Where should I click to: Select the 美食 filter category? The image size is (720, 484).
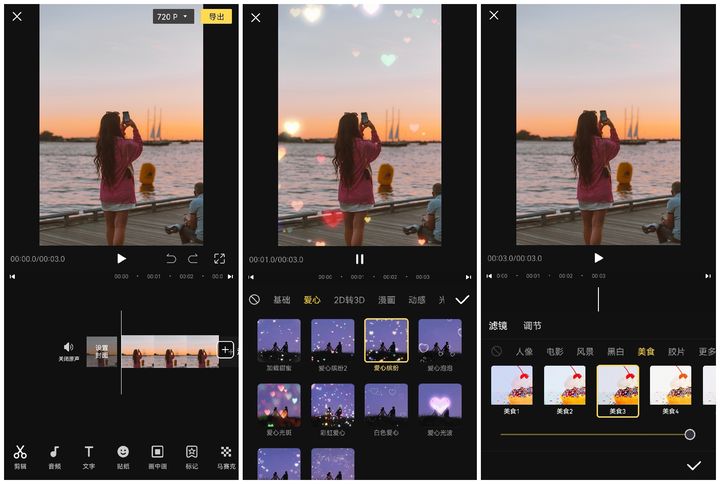pos(646,352)
